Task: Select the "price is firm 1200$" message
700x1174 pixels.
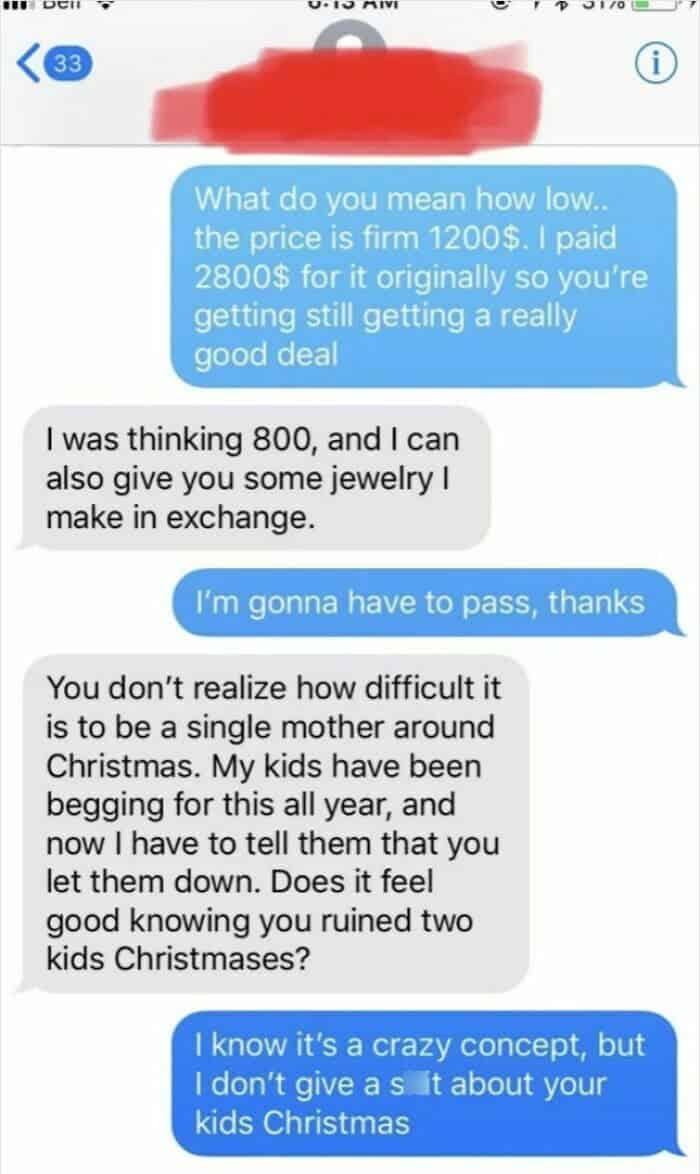Action: coord(424,276)
